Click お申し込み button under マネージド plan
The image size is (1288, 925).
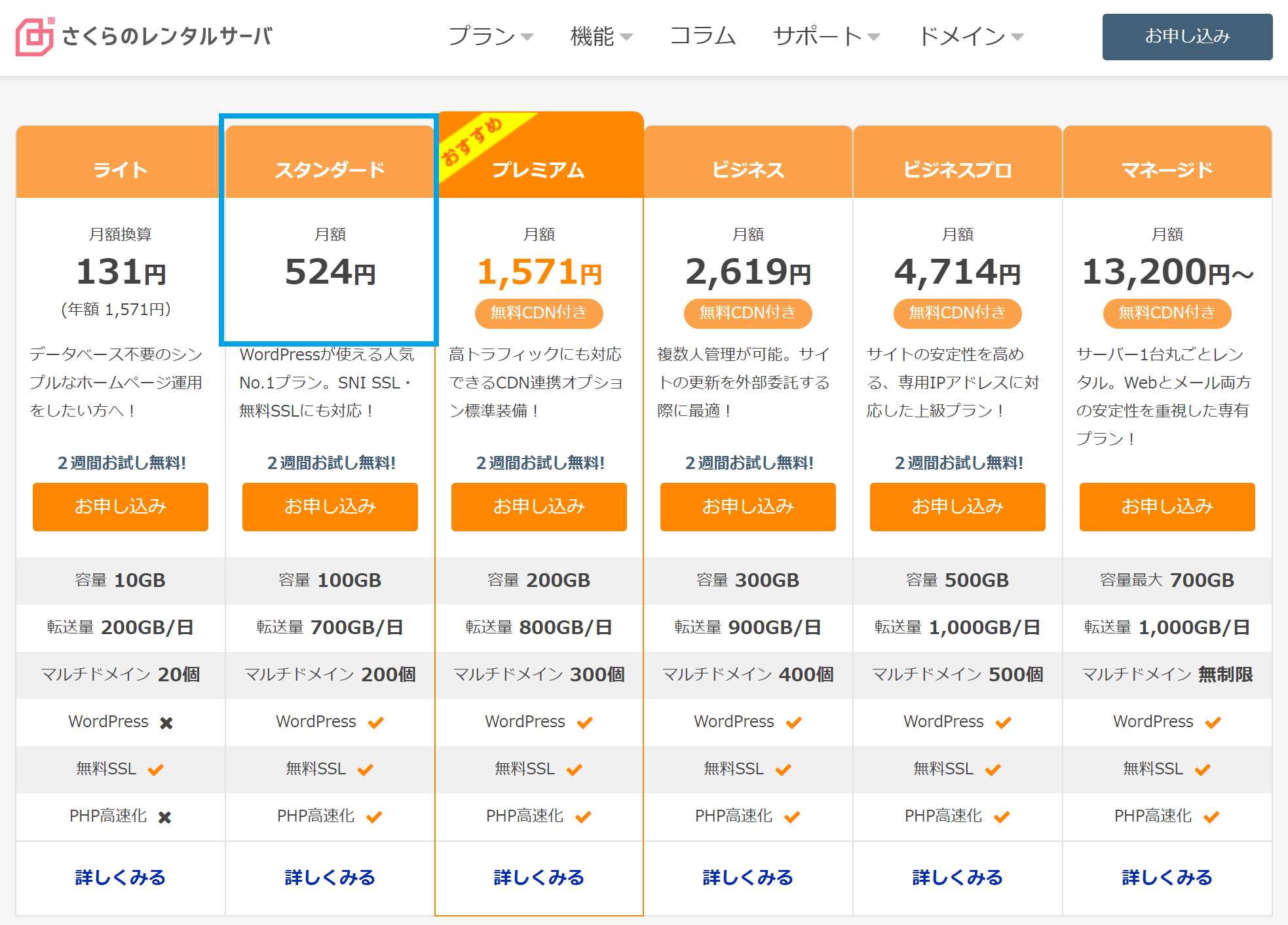click(1167, 506)
